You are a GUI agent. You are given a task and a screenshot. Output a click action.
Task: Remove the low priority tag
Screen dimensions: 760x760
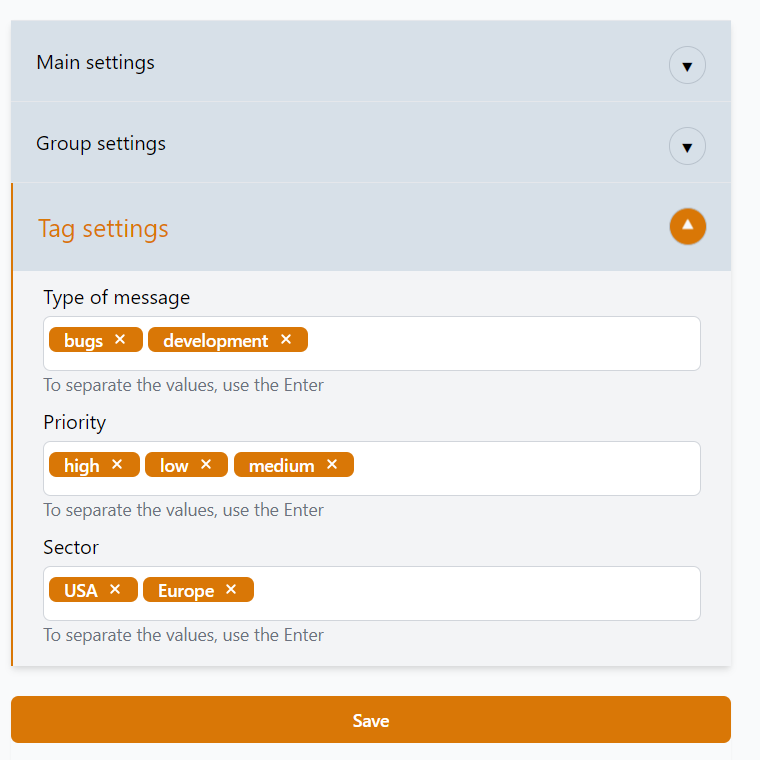pos(206,465)
